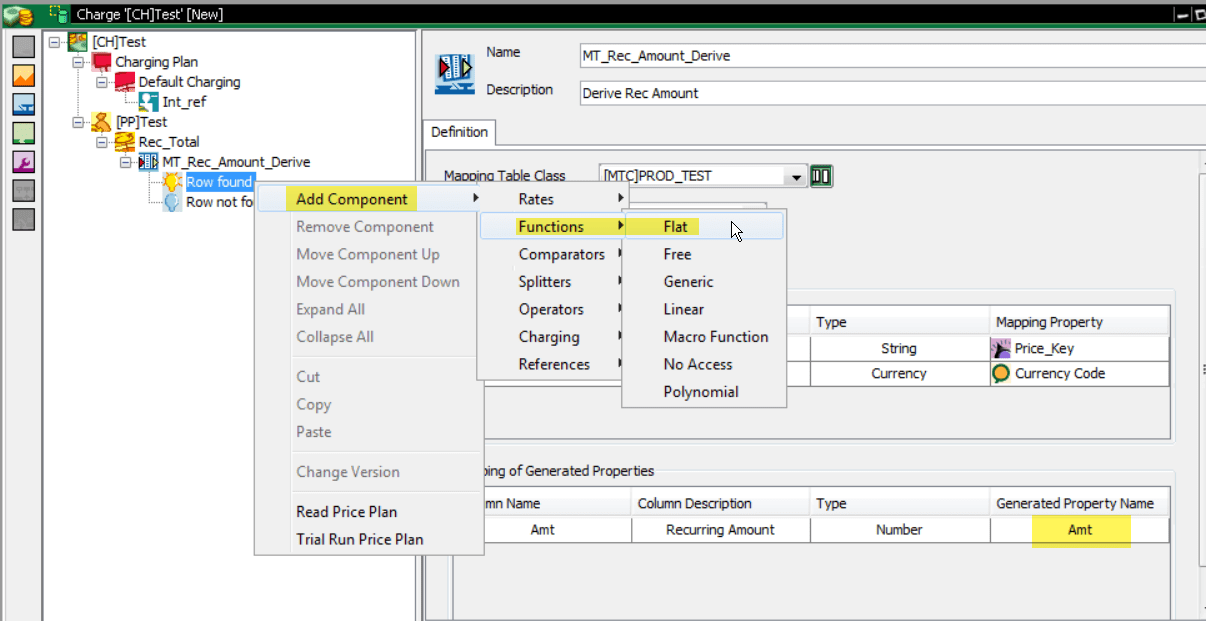The width and height of the screenshot is (1206, 621).
Task: Open the Splitters submenu
Action: tap(553, 282)
